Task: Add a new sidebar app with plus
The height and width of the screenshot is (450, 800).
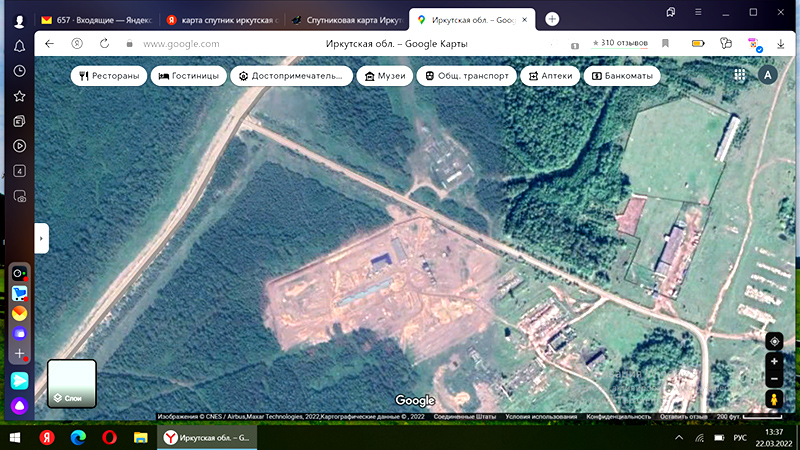Action: [x=19, y=354]
